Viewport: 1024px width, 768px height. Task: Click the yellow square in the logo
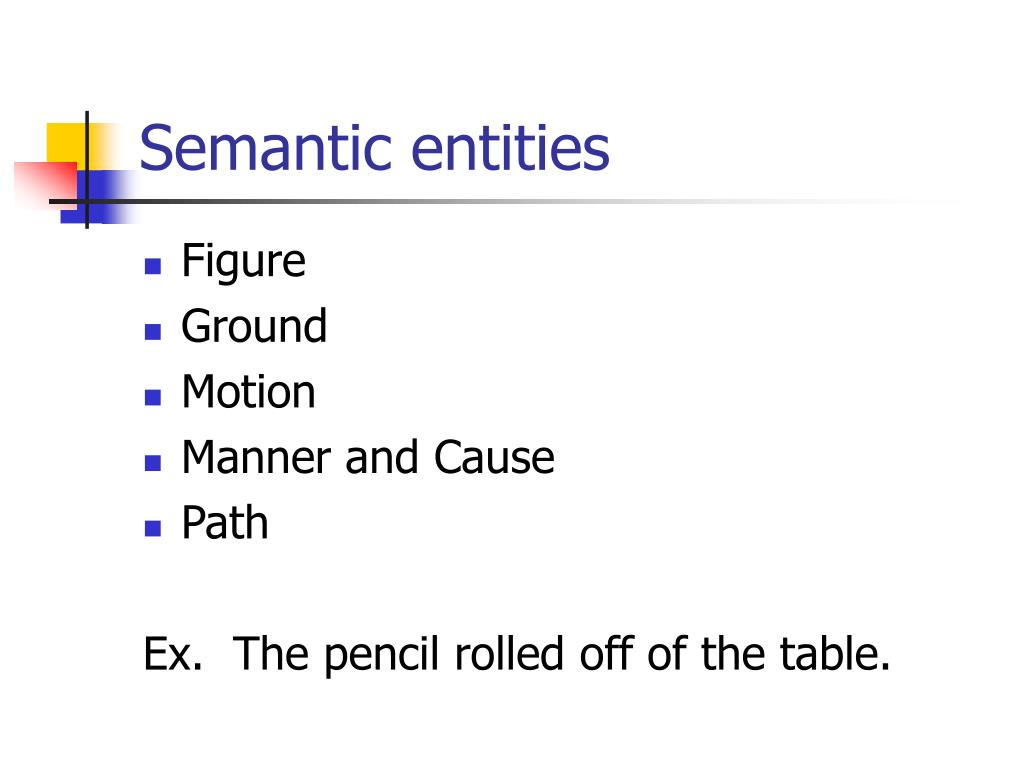[x=67, y=144]
